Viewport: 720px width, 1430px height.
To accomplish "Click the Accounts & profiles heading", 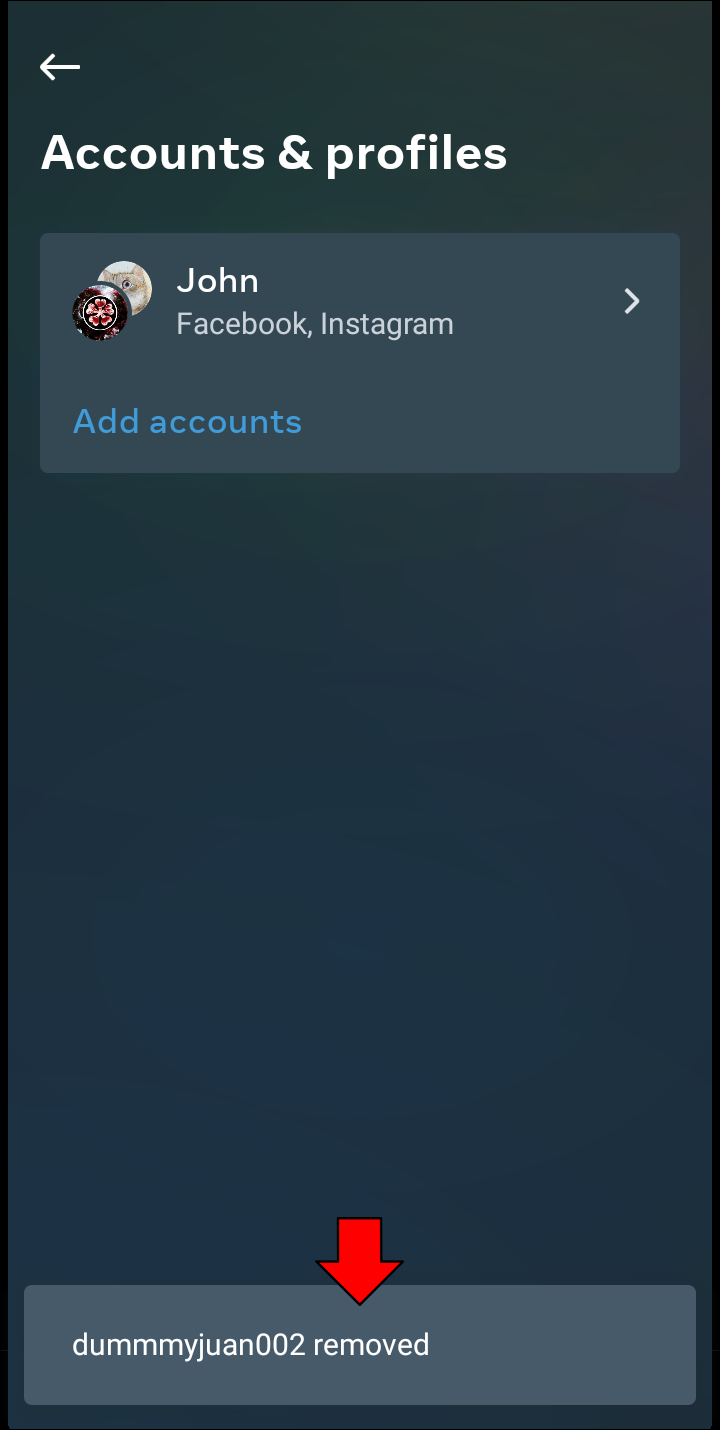I will click(274, 153).
